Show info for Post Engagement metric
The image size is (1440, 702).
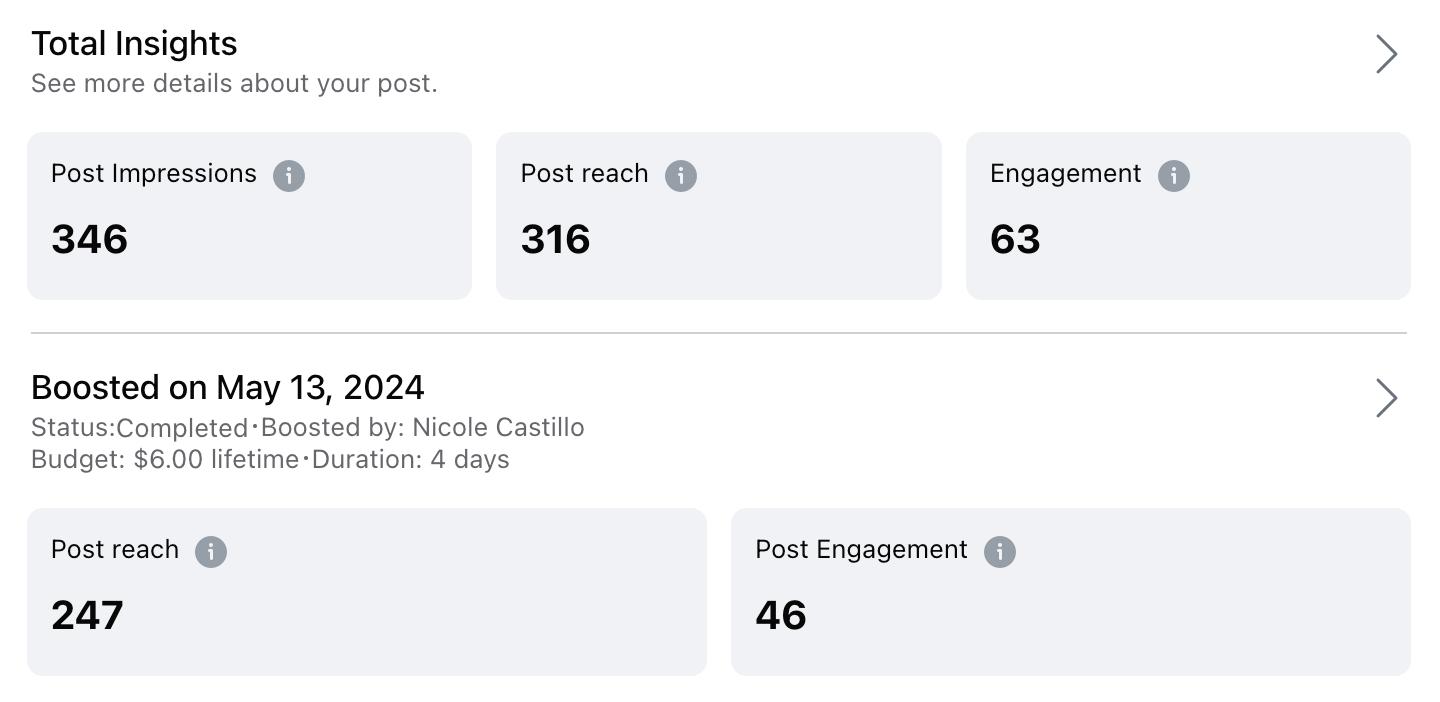click(x=1000, y=552)
